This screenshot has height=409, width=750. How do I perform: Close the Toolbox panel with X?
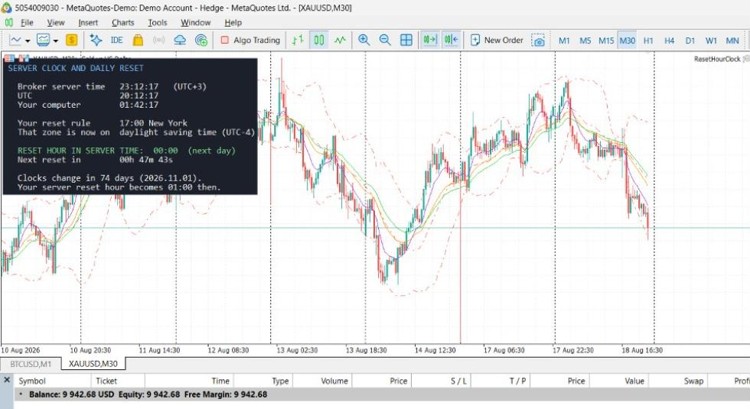pyautogui.click(x=7, y=380)
